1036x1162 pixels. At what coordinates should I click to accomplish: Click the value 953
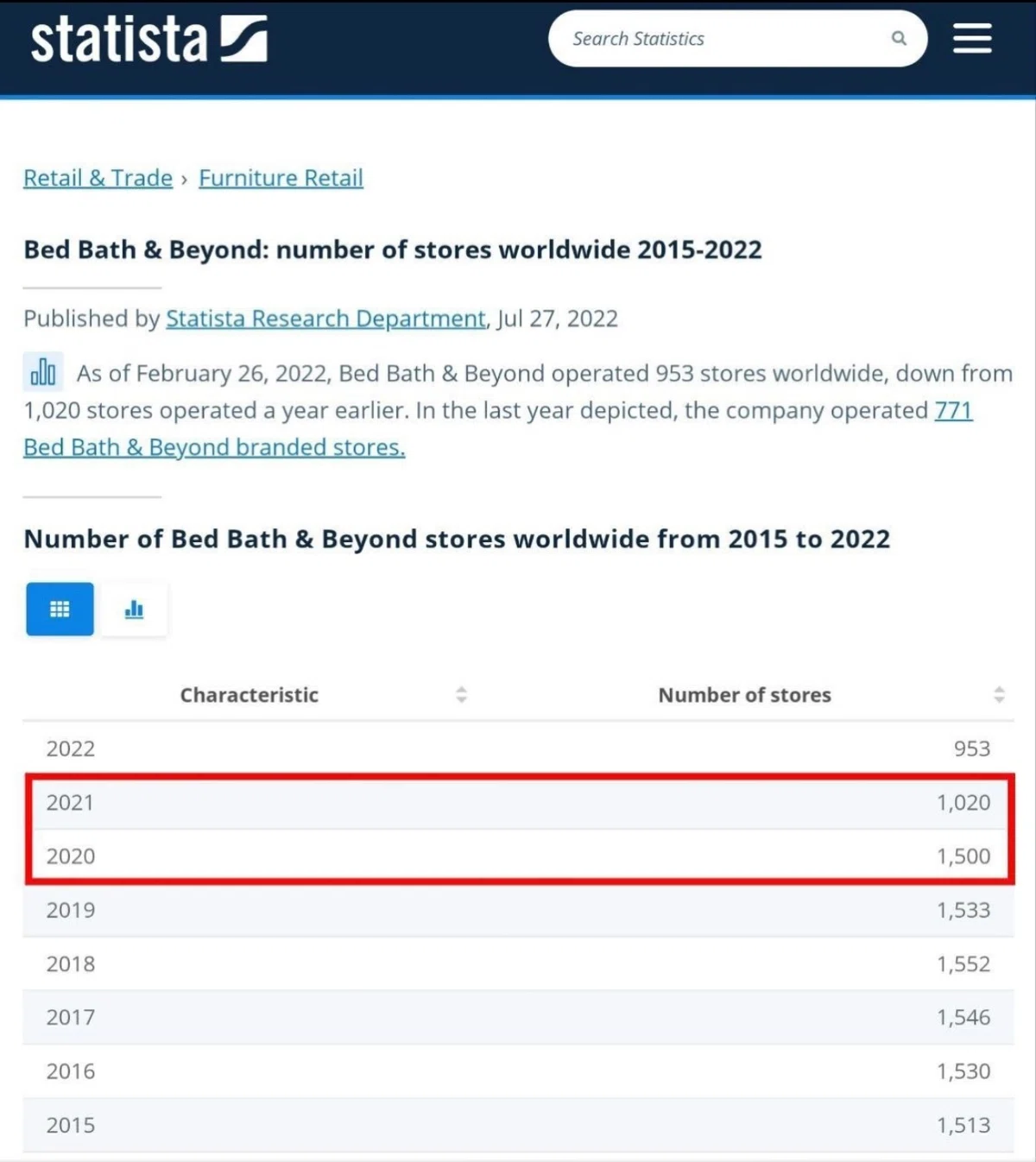click(x=972, y=748)
